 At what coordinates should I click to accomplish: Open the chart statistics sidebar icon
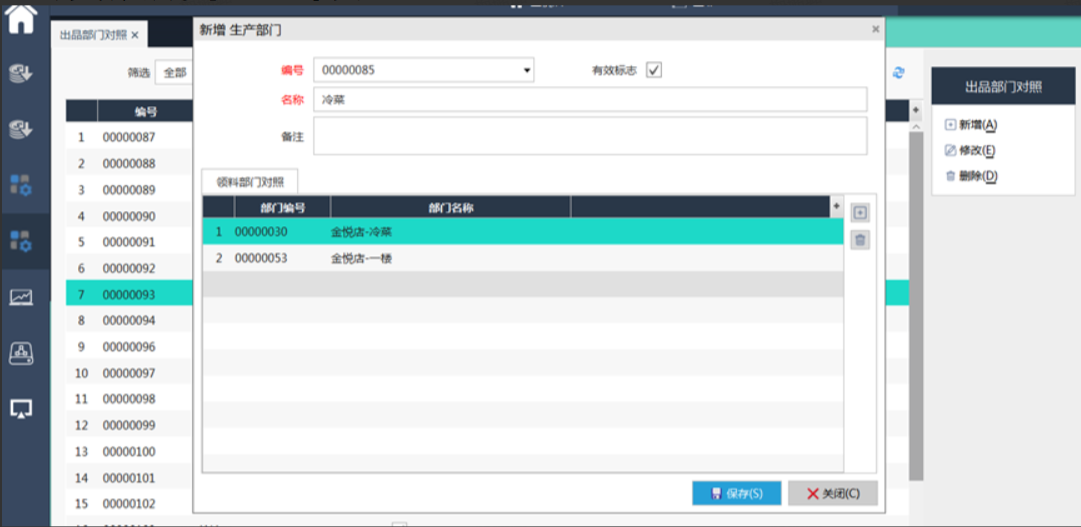(21, 297)
